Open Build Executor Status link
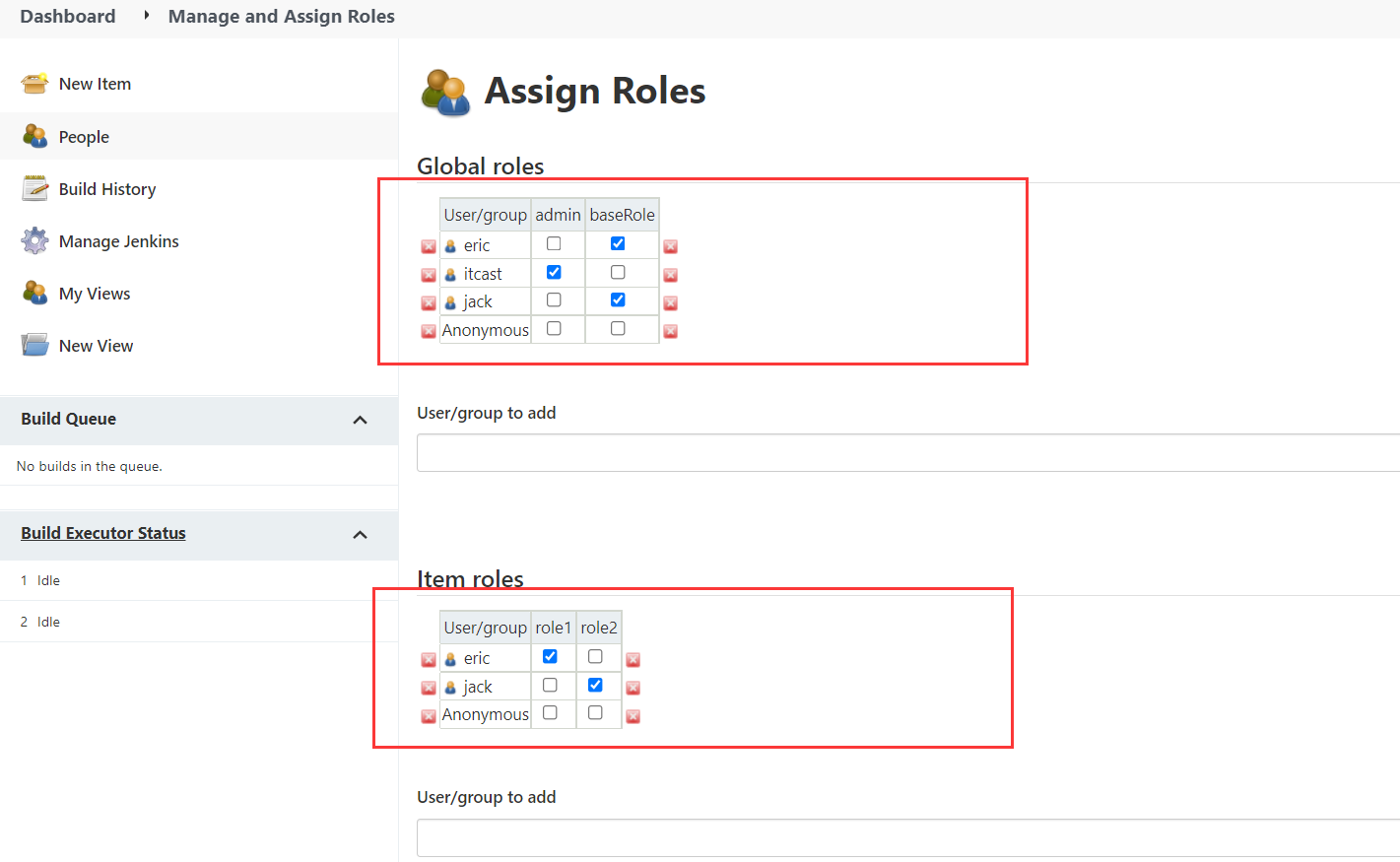 (x=103, y=533)
